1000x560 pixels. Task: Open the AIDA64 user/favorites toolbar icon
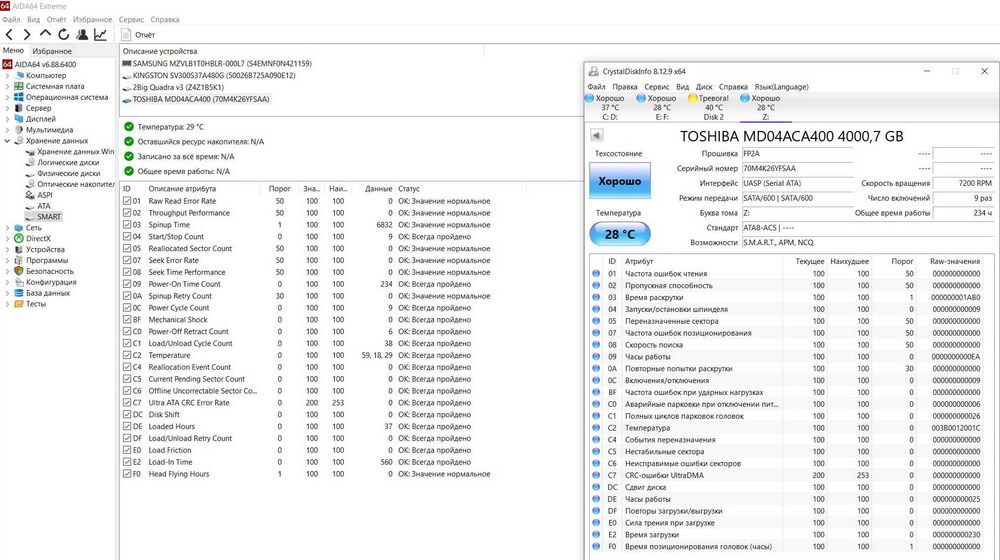pos(82,34)
